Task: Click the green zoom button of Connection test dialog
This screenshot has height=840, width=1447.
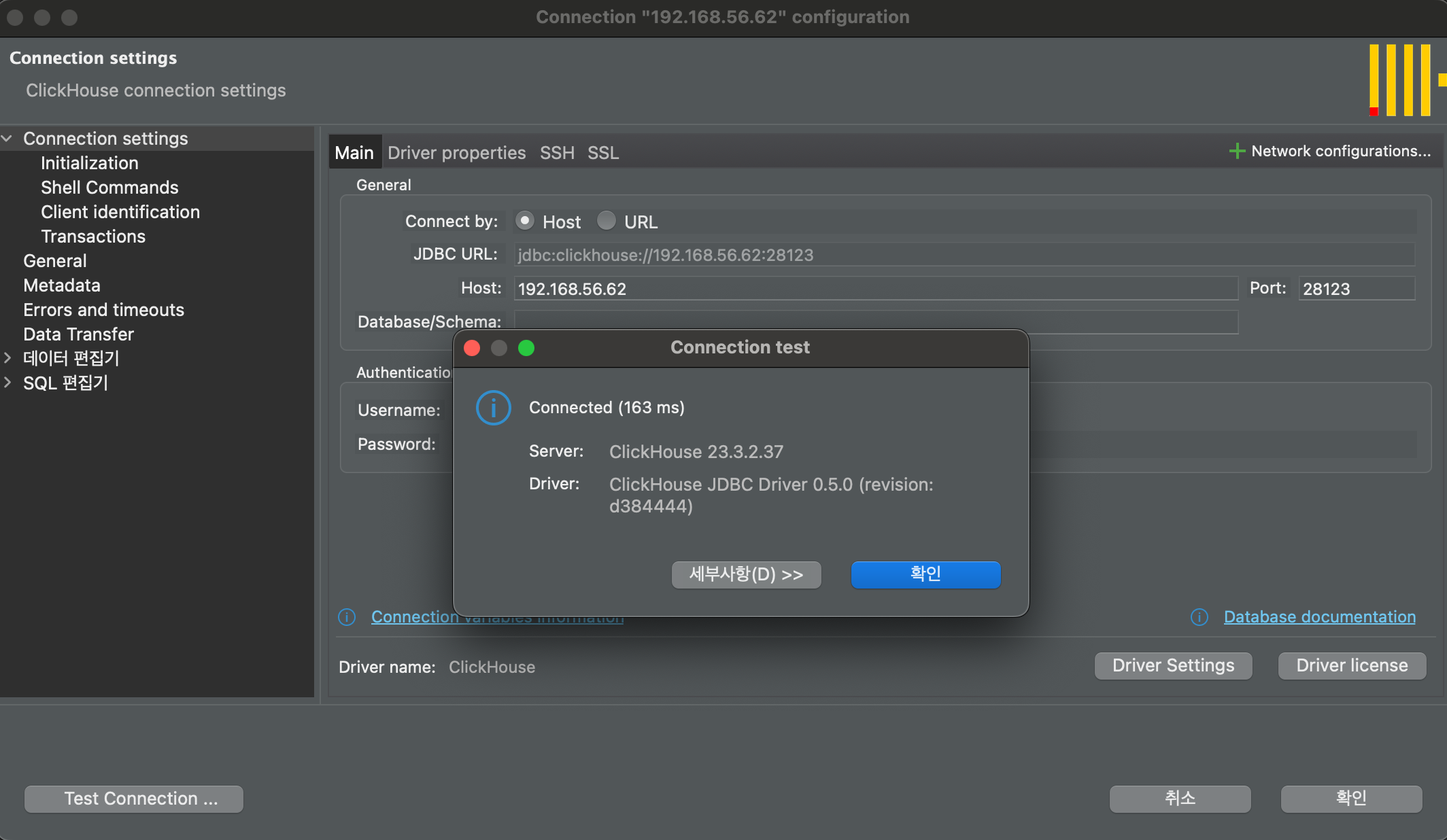Action: pyautogui.click(x=526, y=348)
